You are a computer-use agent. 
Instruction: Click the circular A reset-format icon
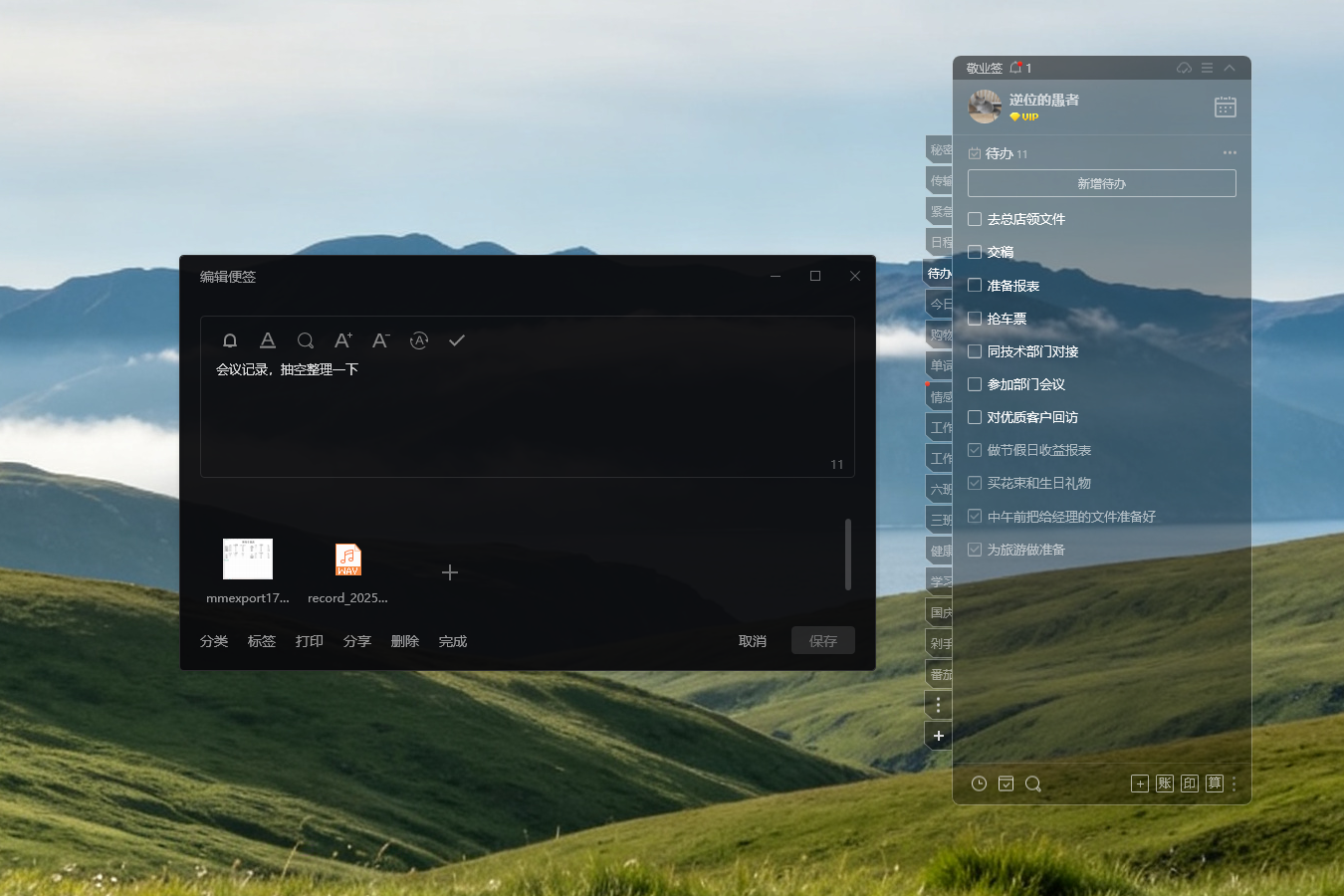click(419, 340)
